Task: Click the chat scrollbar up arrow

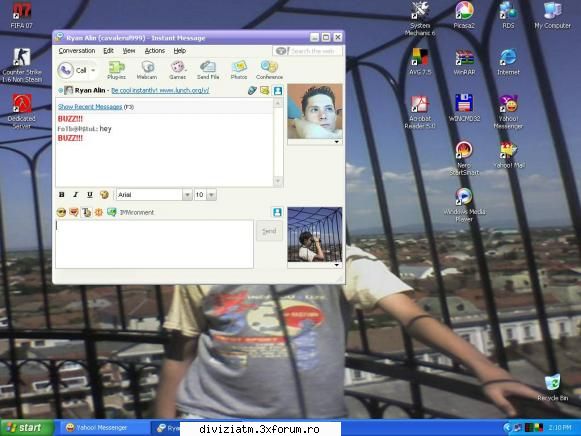Action: click(x=278, y=103)
